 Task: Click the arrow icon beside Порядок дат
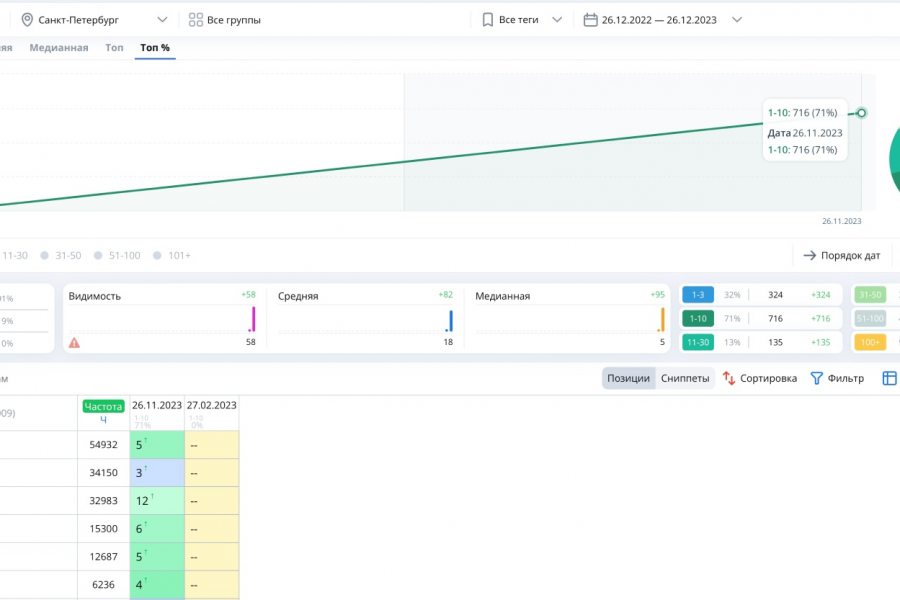coord(809,256)
